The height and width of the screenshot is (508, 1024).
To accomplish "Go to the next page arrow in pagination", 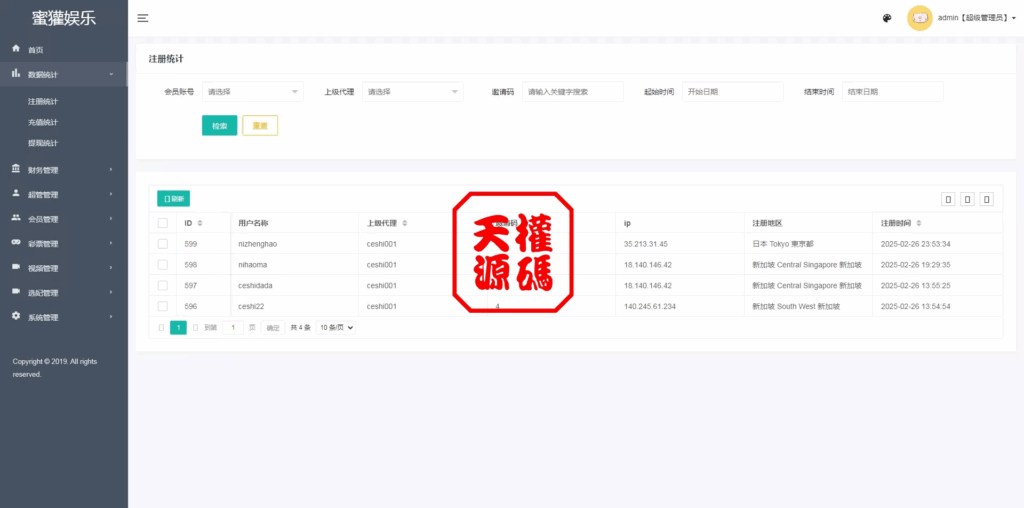I will coord(195,328).
